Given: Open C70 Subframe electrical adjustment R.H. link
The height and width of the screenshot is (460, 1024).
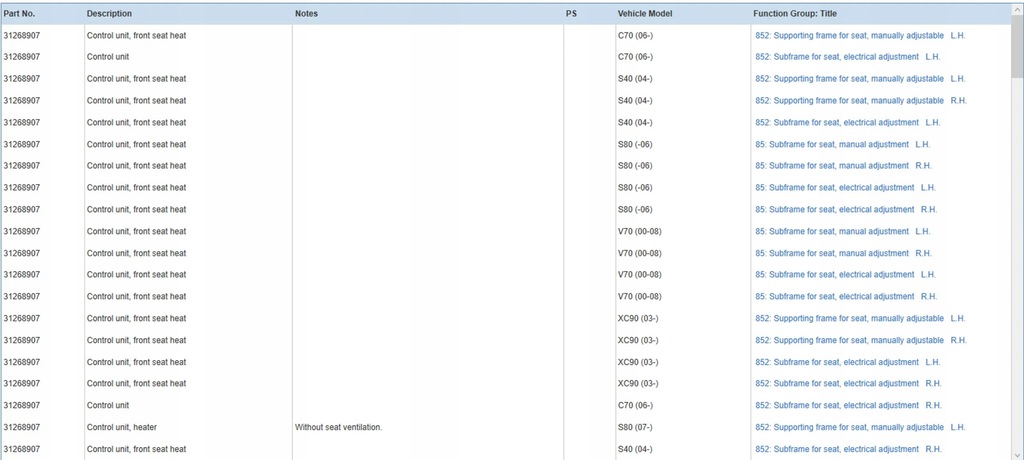Looking at the screenshot, I should (848, 405).
